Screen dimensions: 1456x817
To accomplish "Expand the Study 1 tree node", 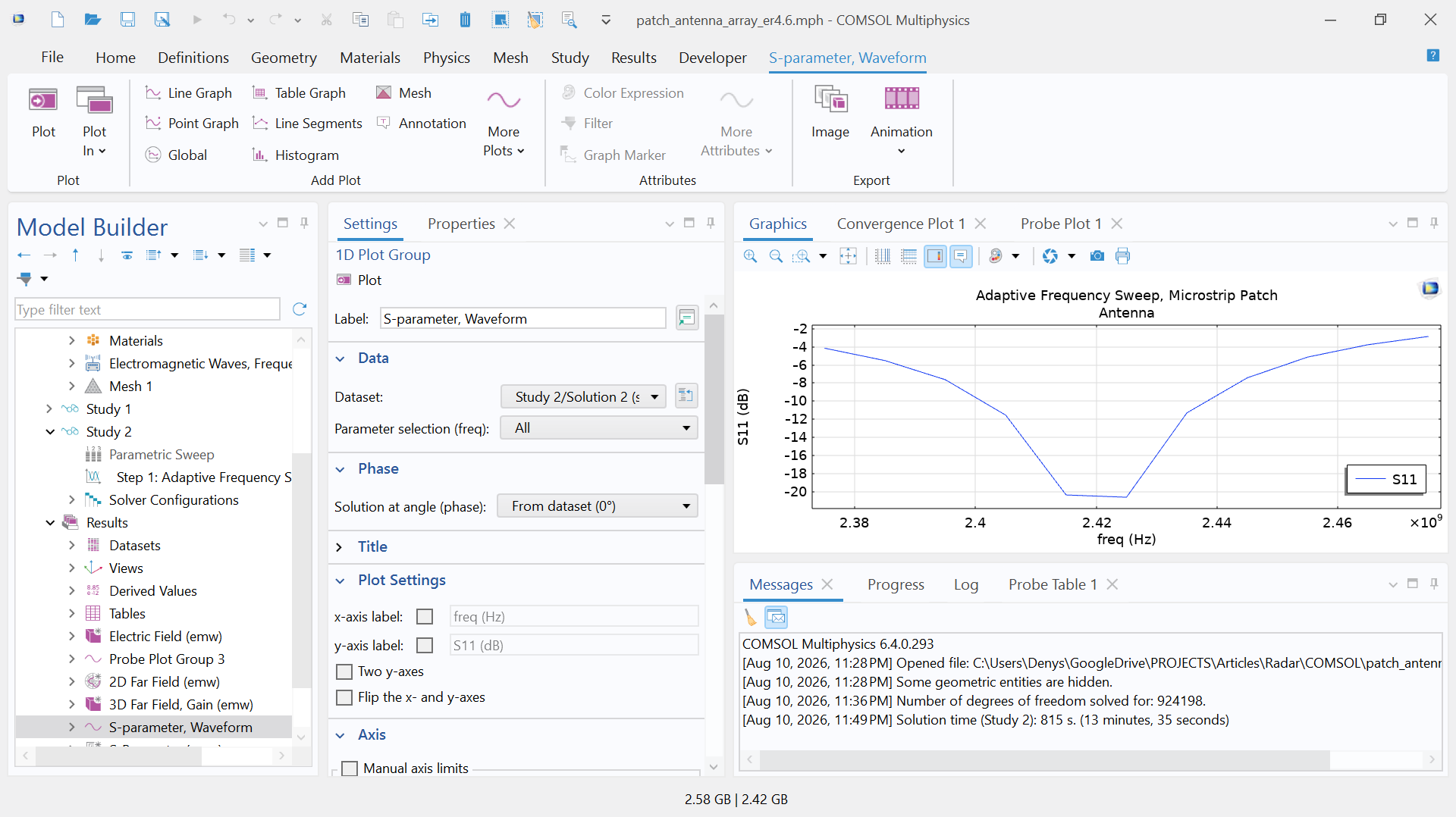I will (49, 409).
